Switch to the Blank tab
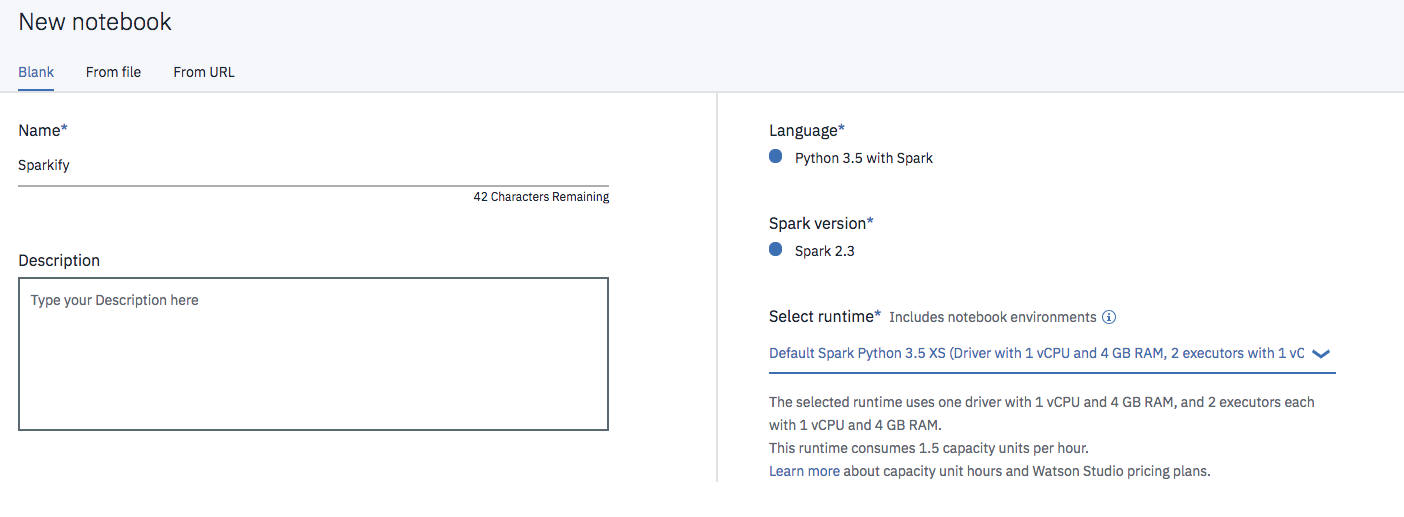The height and width of the screenshot is (517, 1404). 36,72
